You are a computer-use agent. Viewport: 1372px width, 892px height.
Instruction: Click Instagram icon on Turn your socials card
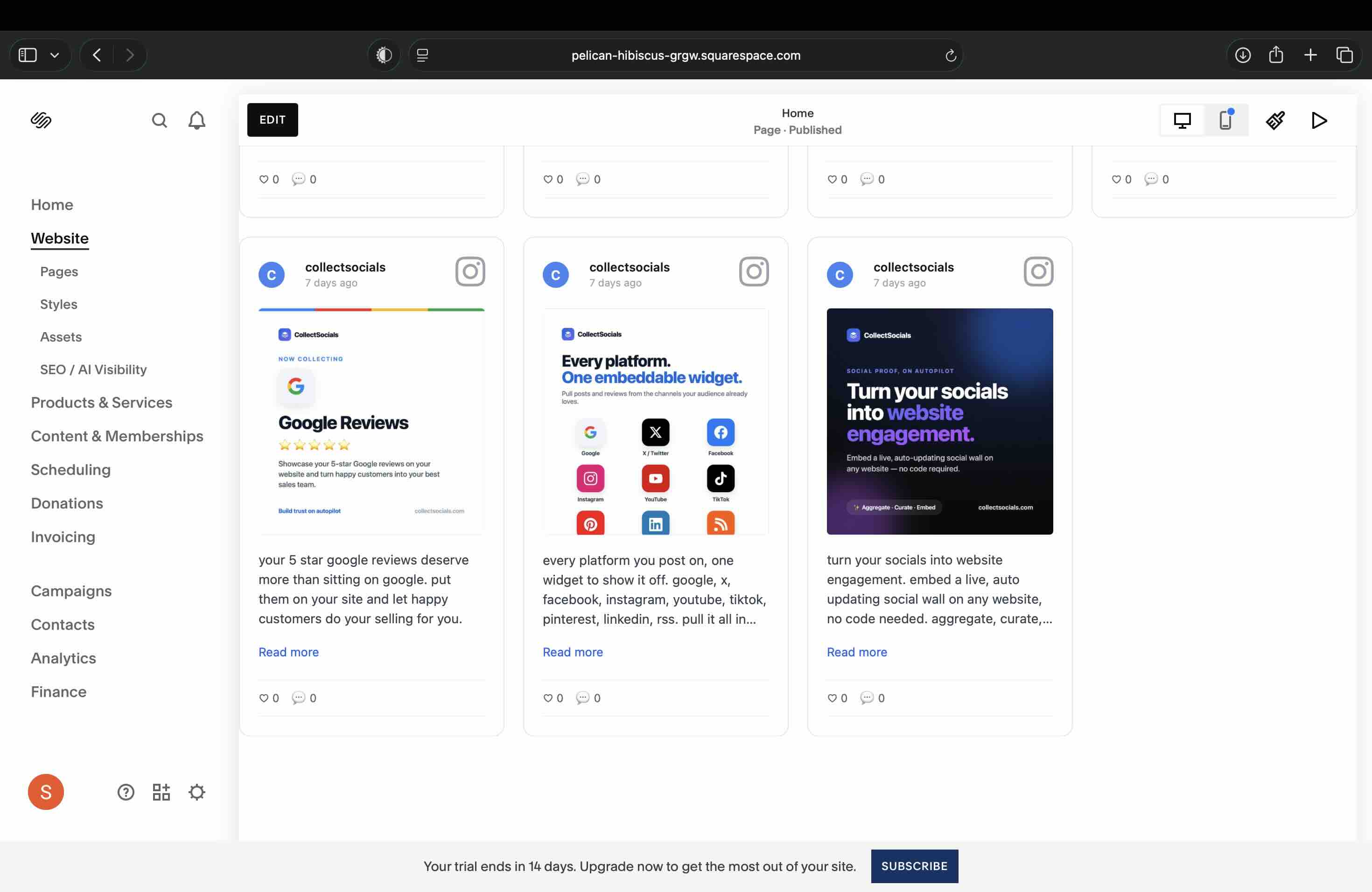1038,272
